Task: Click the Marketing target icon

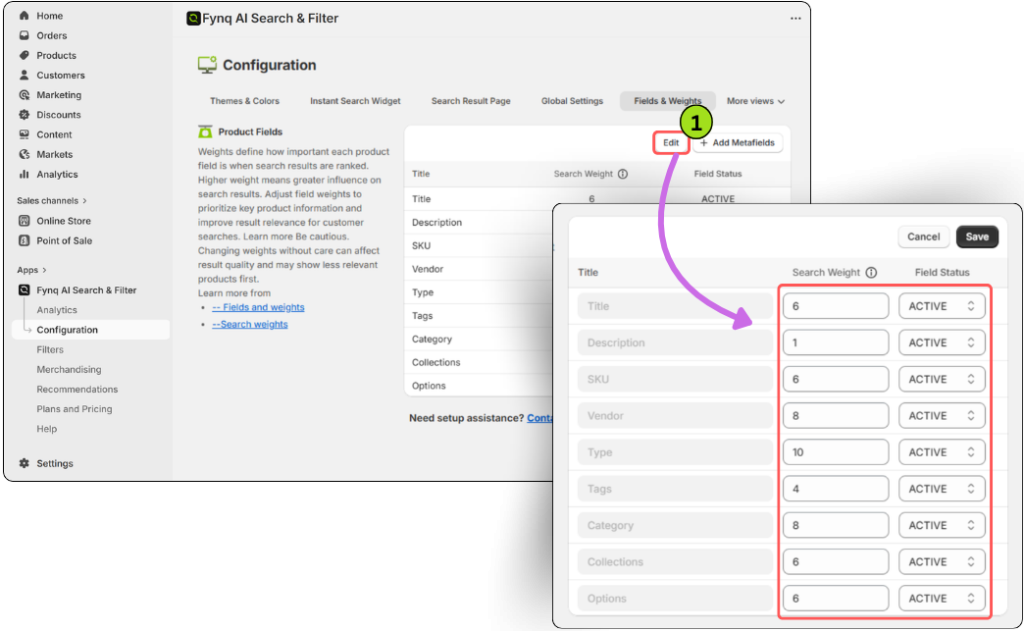Action: [24, 95]
